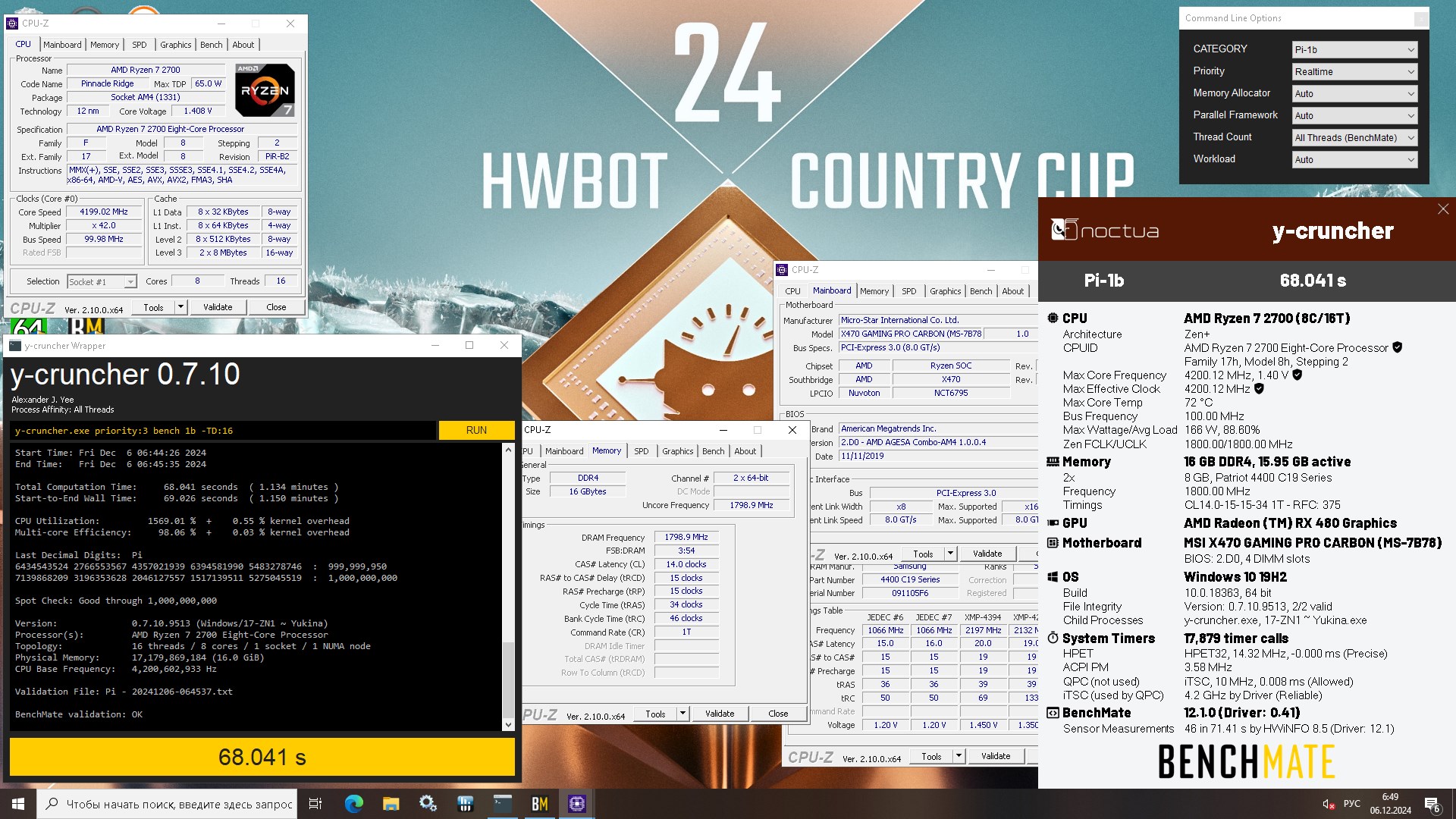Viewport: 1456px width, 819px height.
Task: Switch to the purple CPU-Z taskbar icon
Action: (576, 804)
